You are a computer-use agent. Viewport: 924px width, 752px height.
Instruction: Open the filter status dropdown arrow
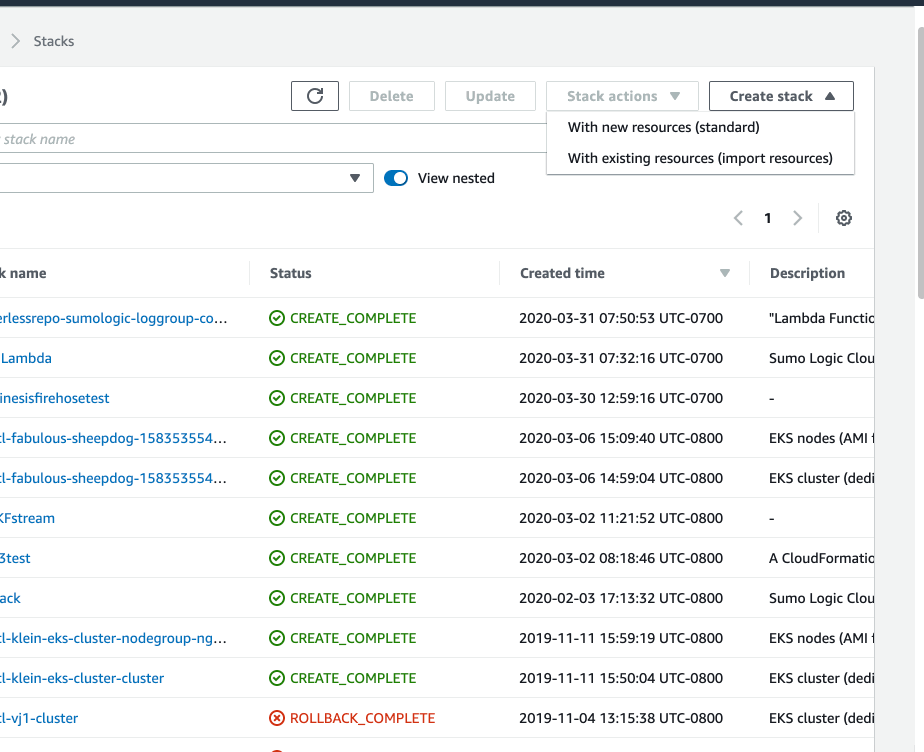click(354, 178)
